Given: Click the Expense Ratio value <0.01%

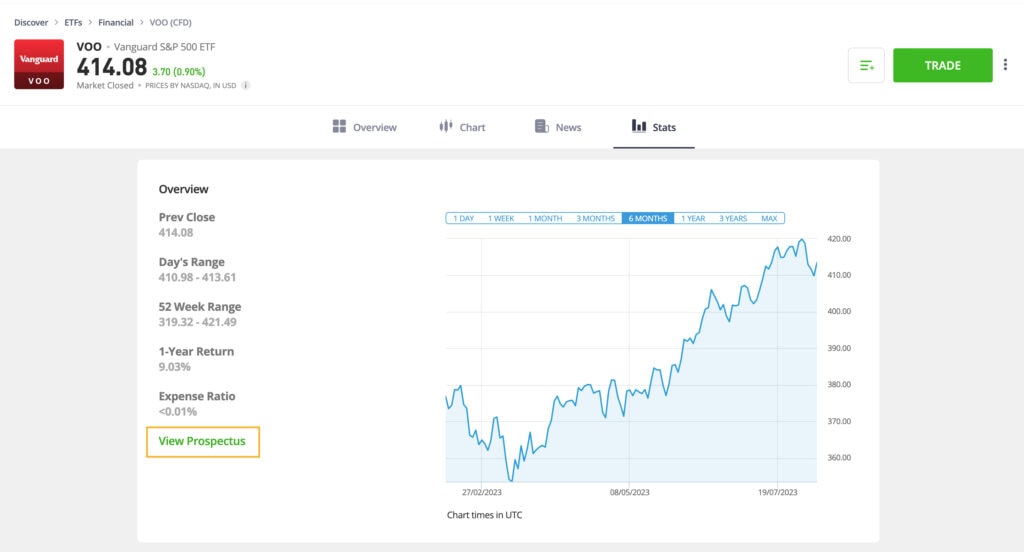Looking at the screenshot, I should (x=178, y=412).
